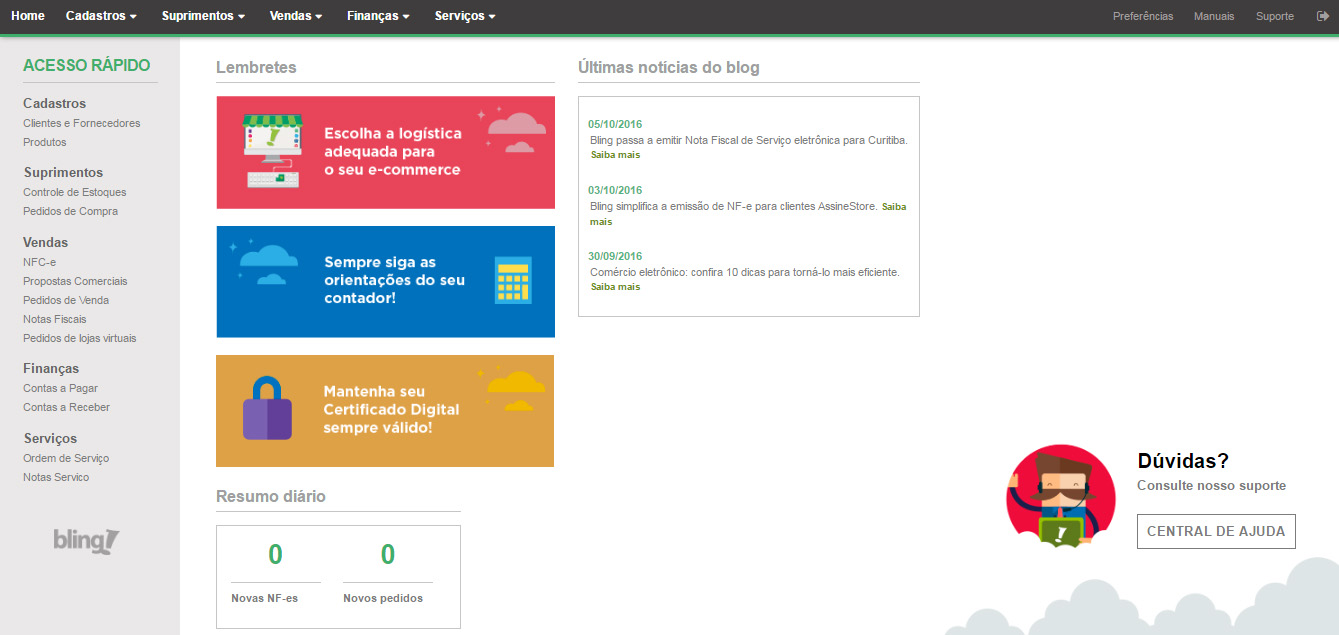Viewport: 1339px width, 635px height.
Task: Expand the Suprimentos dropdown menu
Action: point(203,16)
